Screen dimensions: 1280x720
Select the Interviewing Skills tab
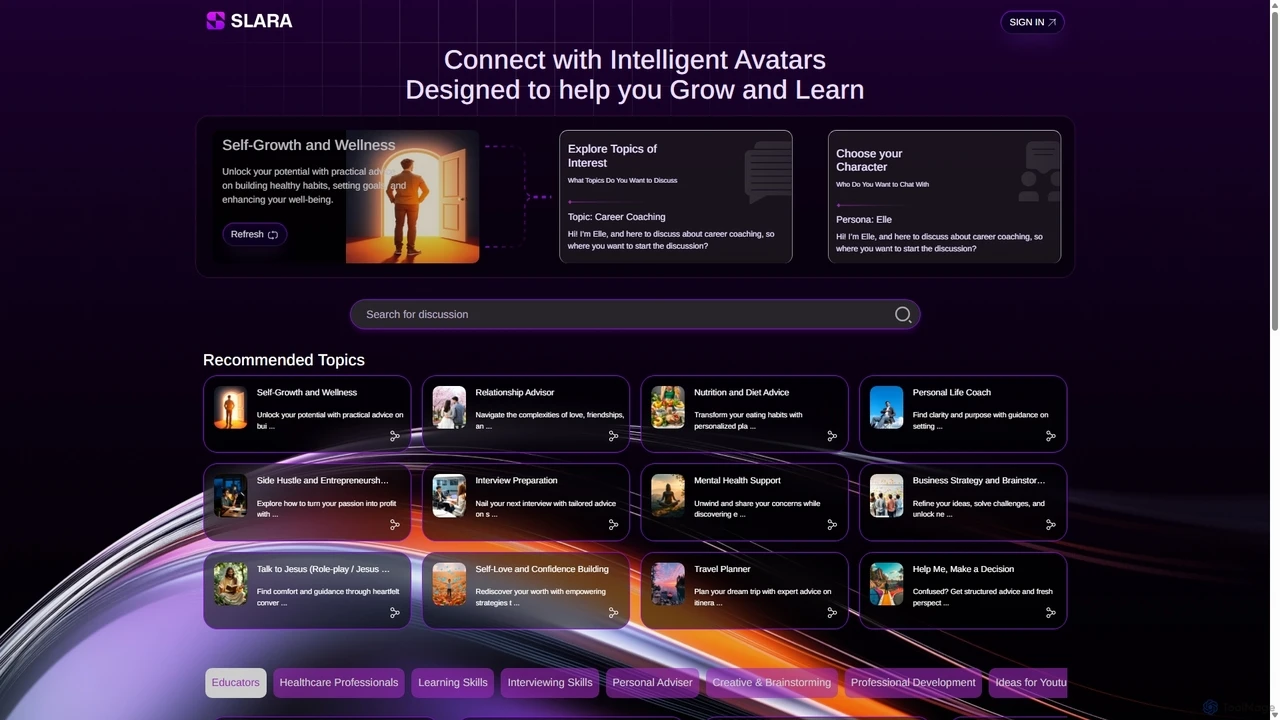coord(550,683)
